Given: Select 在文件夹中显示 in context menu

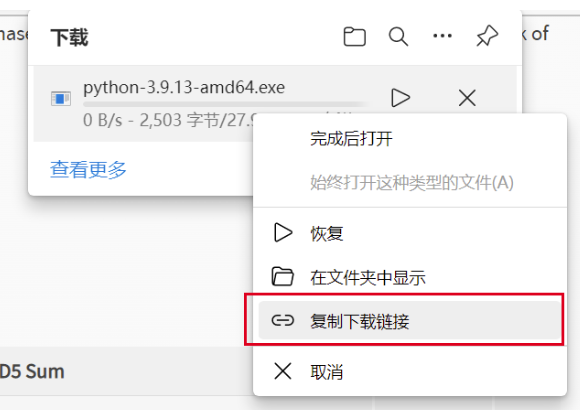Looking at the screenshot, I should point(410,278).
